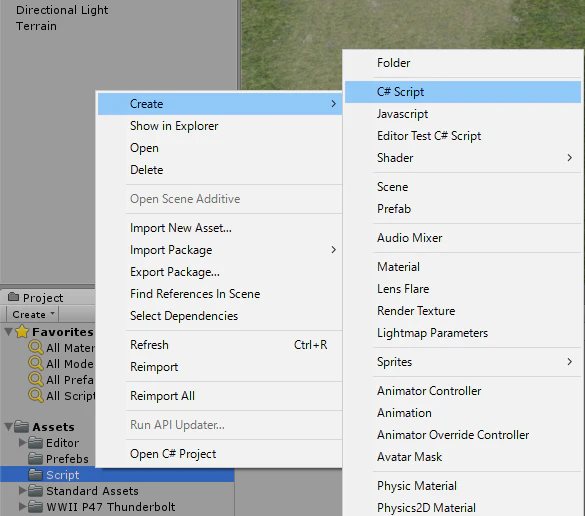The width and height of the screenshot is (585, 516).
Task: Expand the WWII P47 Thunderbolt folder
Action: pyautogui.click(x=22, y=507)
